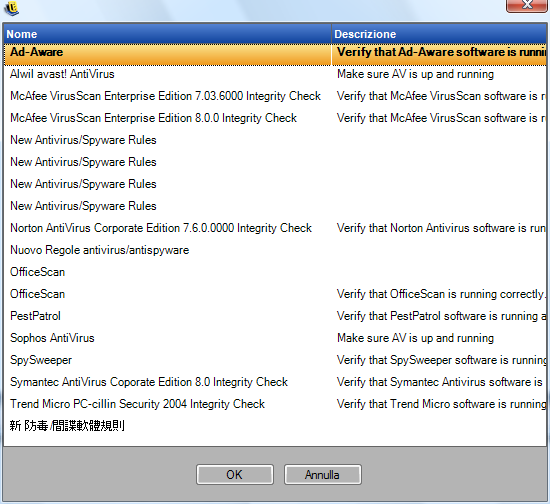Pick the Nuovo Regole antivirus/antispyware entry
The image size is (550, 504).
[x=99, y=250]
